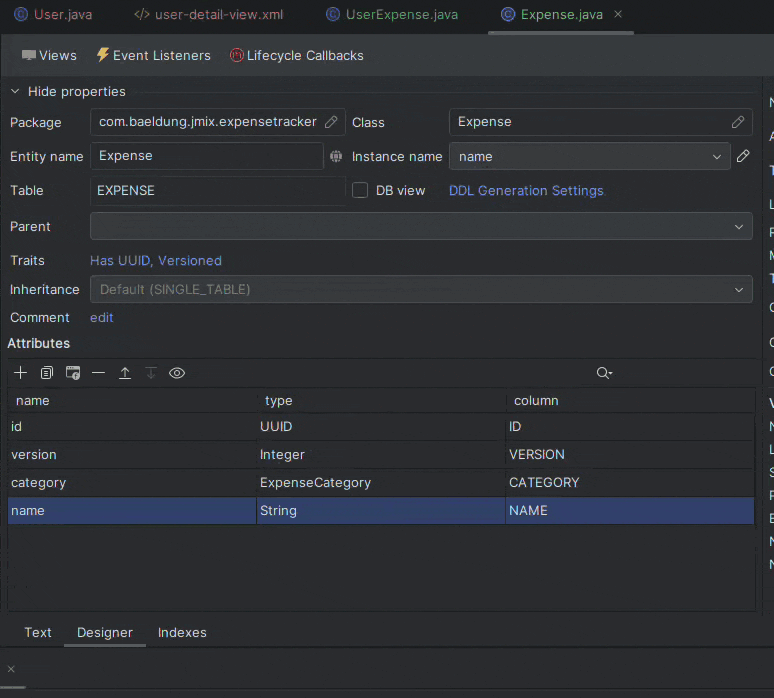Move selected attribute up with arrow icon
This screenshot has height=698, width=774.
(125, 373)
